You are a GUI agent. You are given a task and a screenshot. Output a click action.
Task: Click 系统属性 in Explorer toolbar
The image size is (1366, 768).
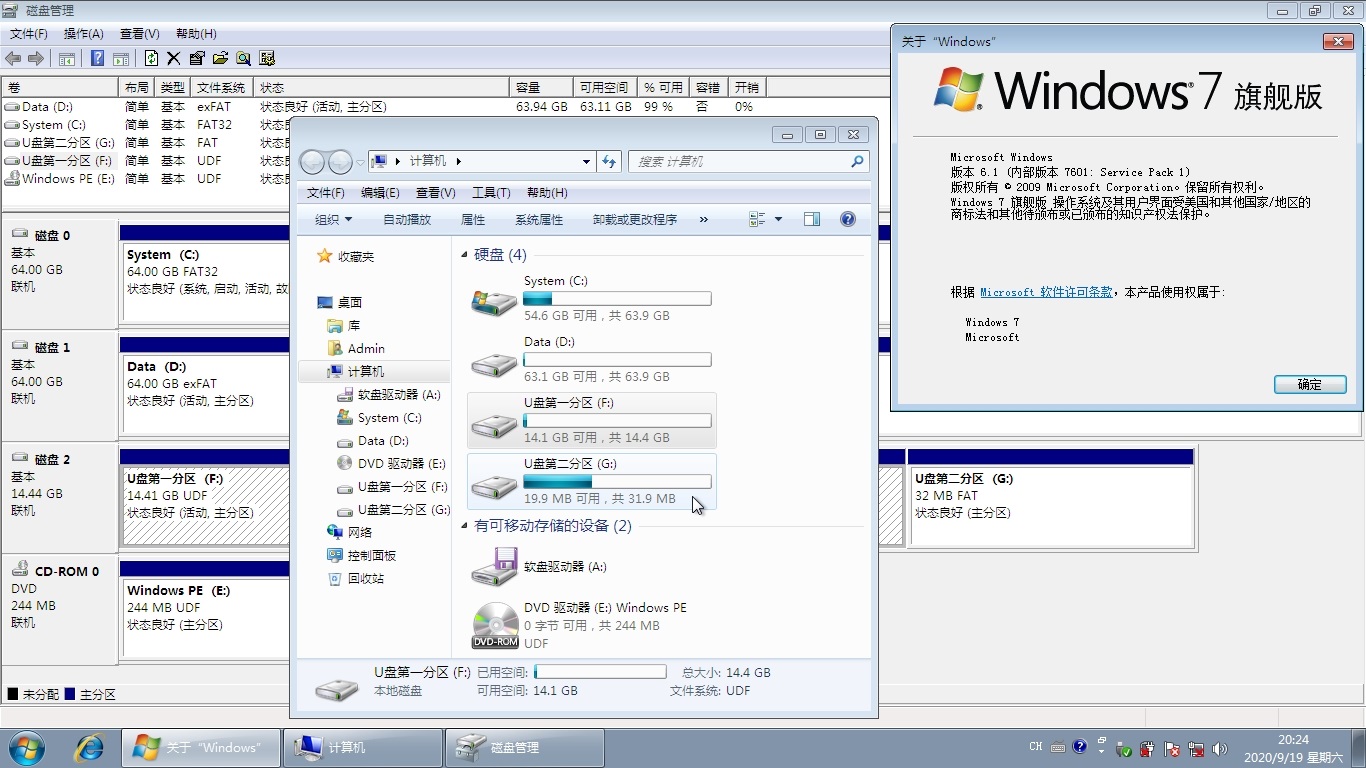[x=539, y=220]
